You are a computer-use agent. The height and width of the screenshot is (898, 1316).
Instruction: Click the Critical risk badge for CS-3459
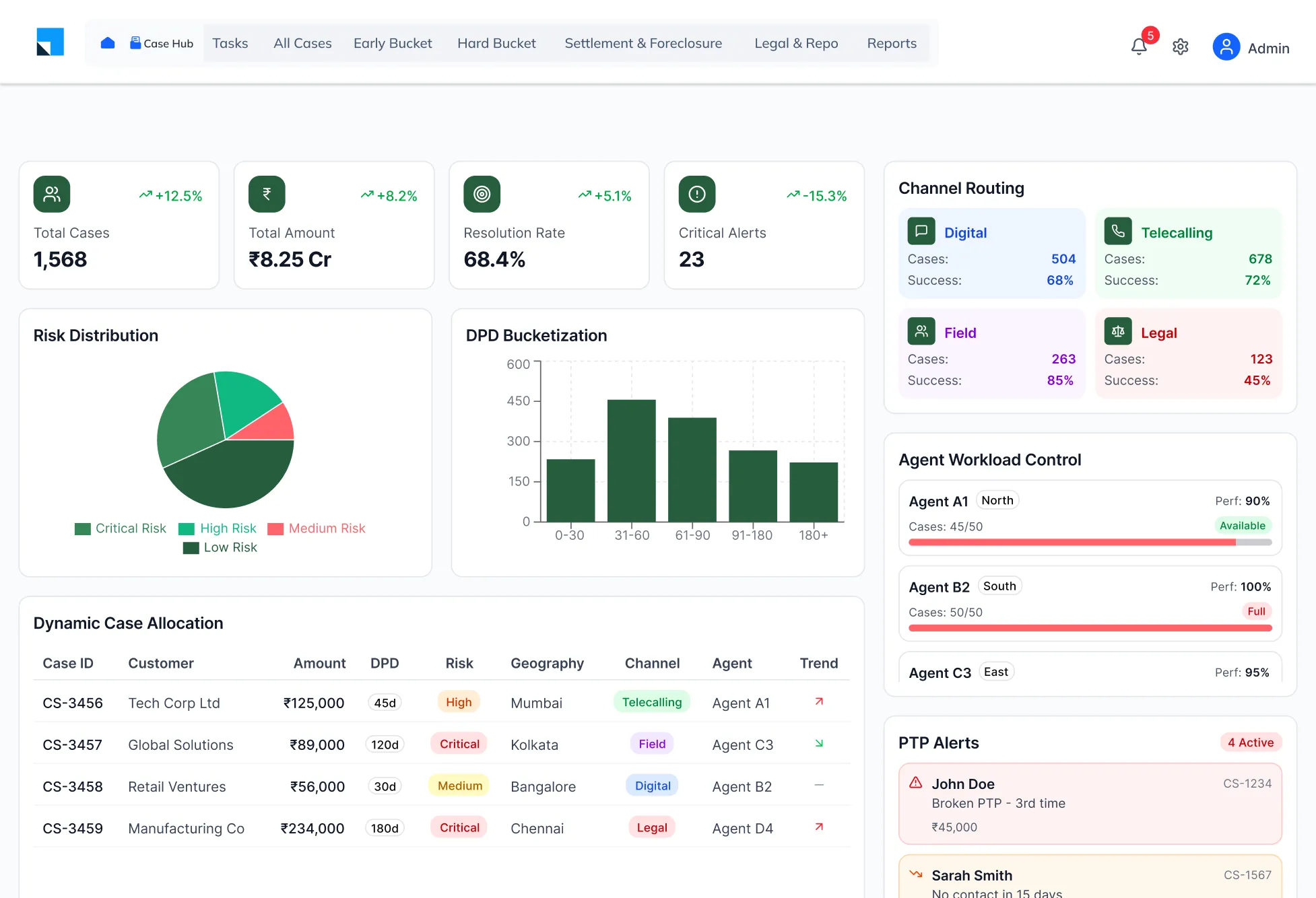pyautogui.click(x=459, y=827)
